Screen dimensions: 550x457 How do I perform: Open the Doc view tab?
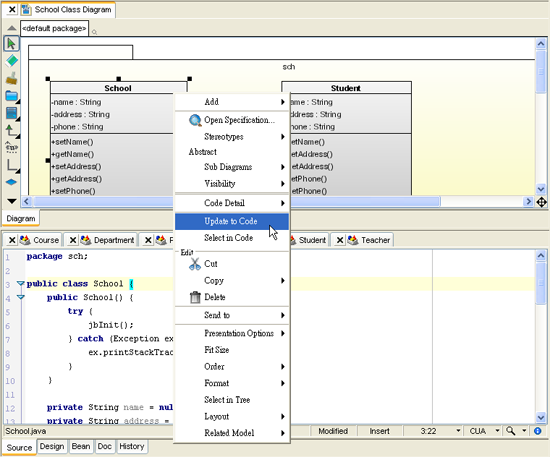tap(105, 446)
